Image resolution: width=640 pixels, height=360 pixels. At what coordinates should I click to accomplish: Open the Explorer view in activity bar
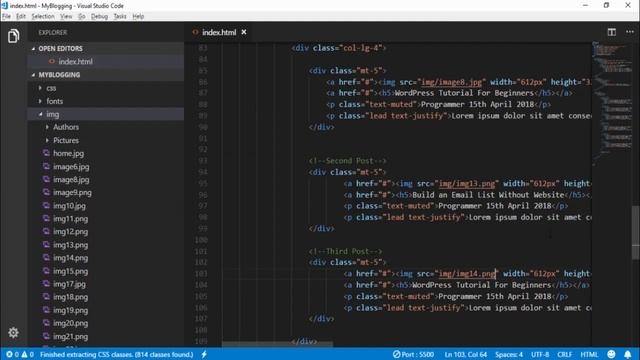point(13,36)
